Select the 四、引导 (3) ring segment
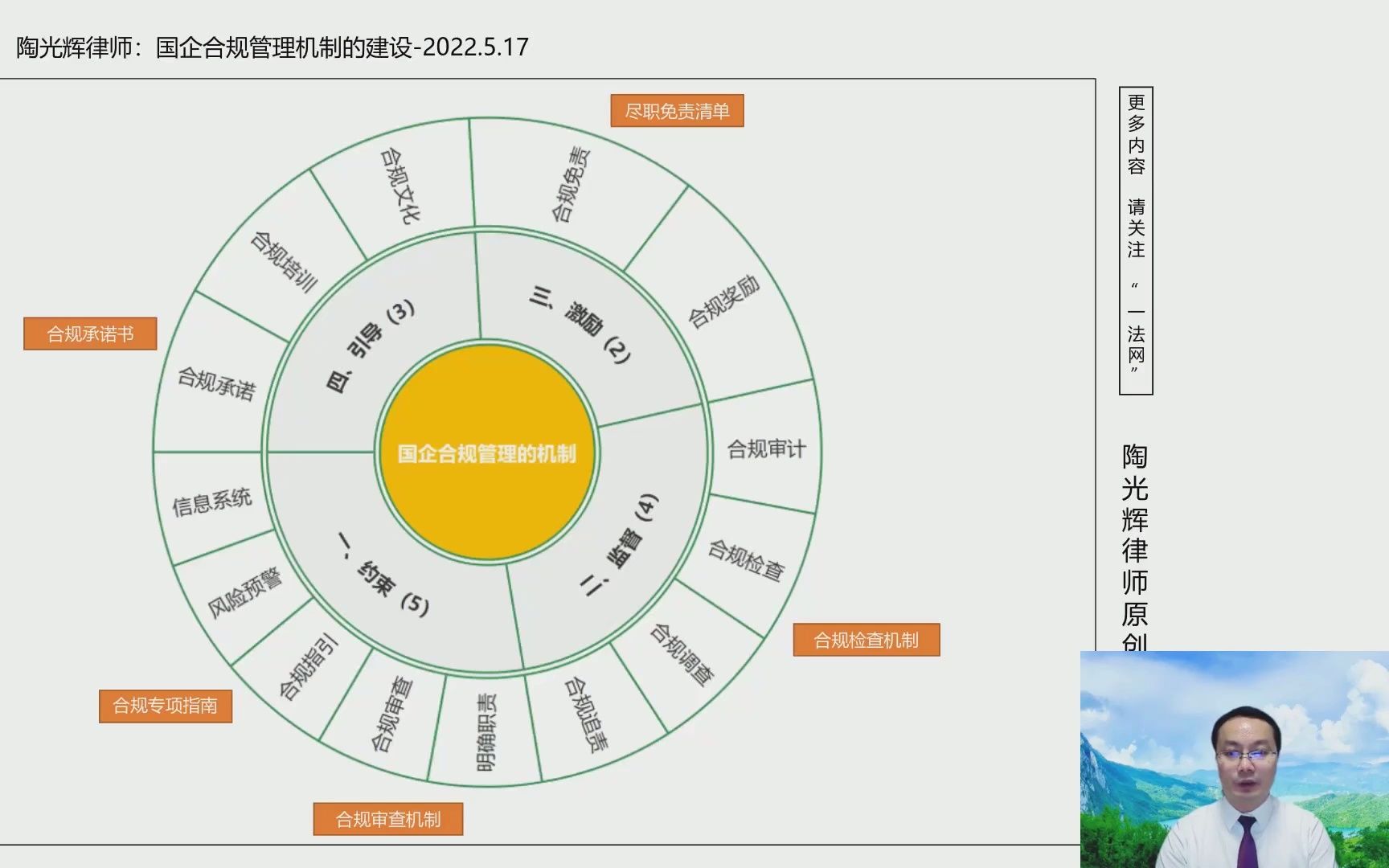This screenshot has height=868, width=1389. [x=372, y=346]
